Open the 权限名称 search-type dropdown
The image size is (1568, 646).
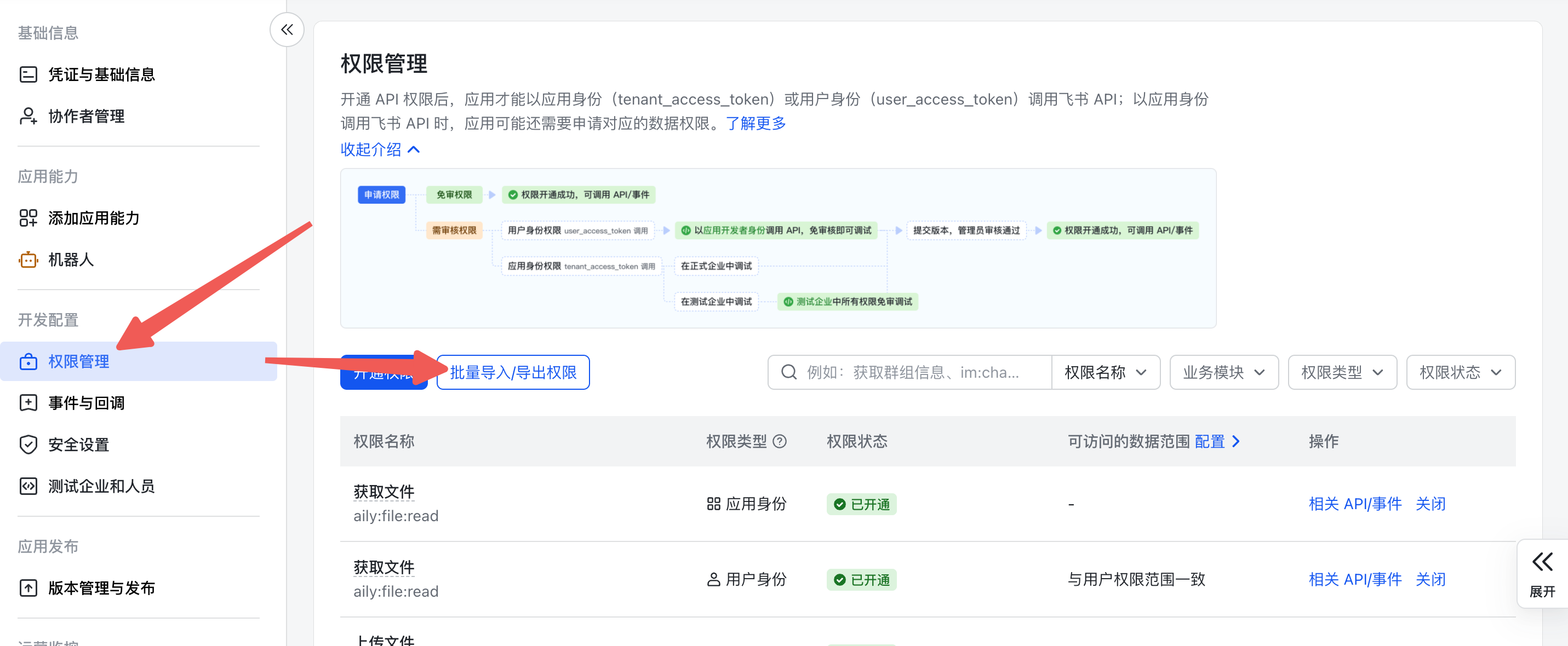point(1105,372)
